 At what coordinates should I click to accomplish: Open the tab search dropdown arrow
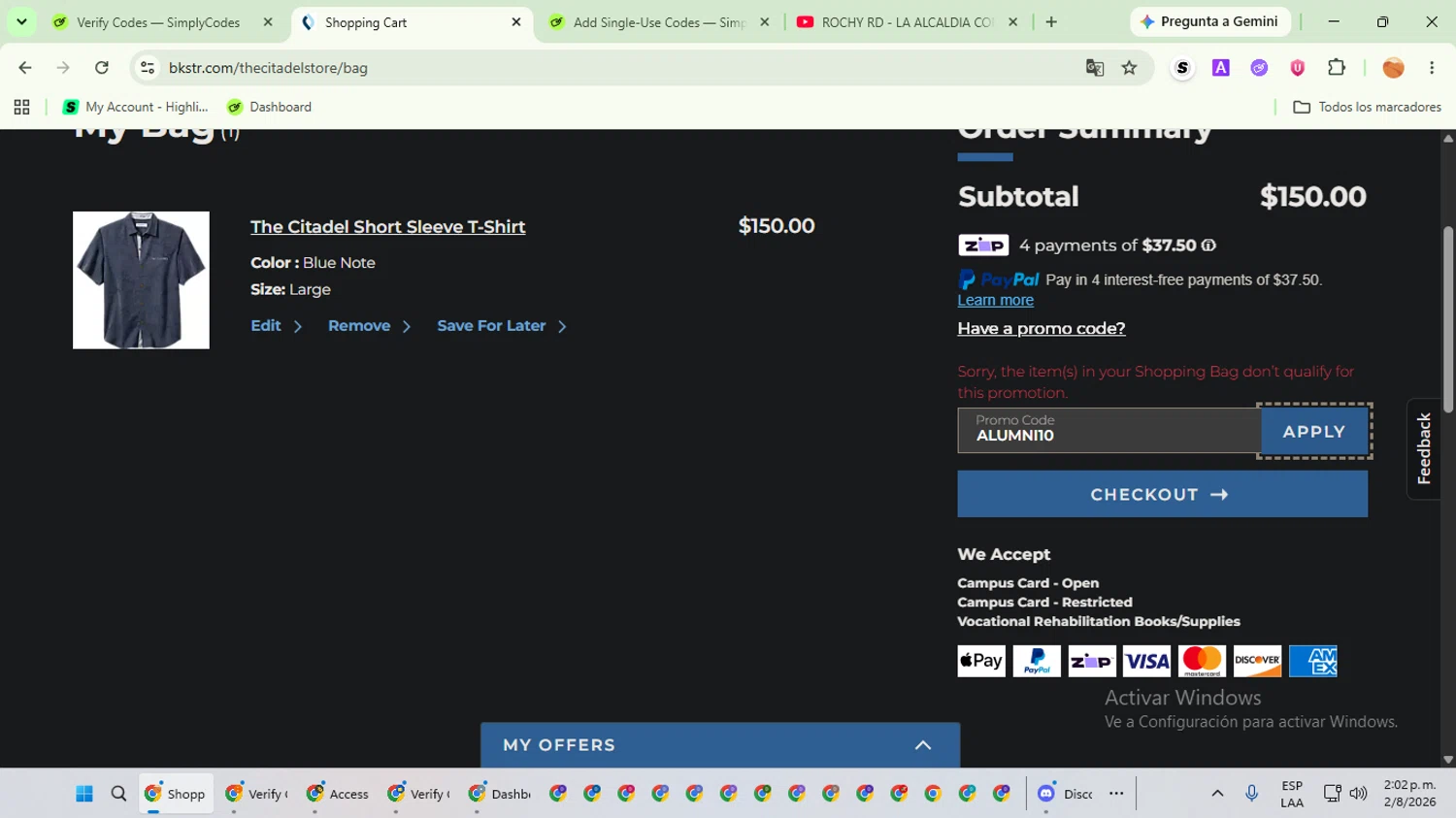(21, 22)
